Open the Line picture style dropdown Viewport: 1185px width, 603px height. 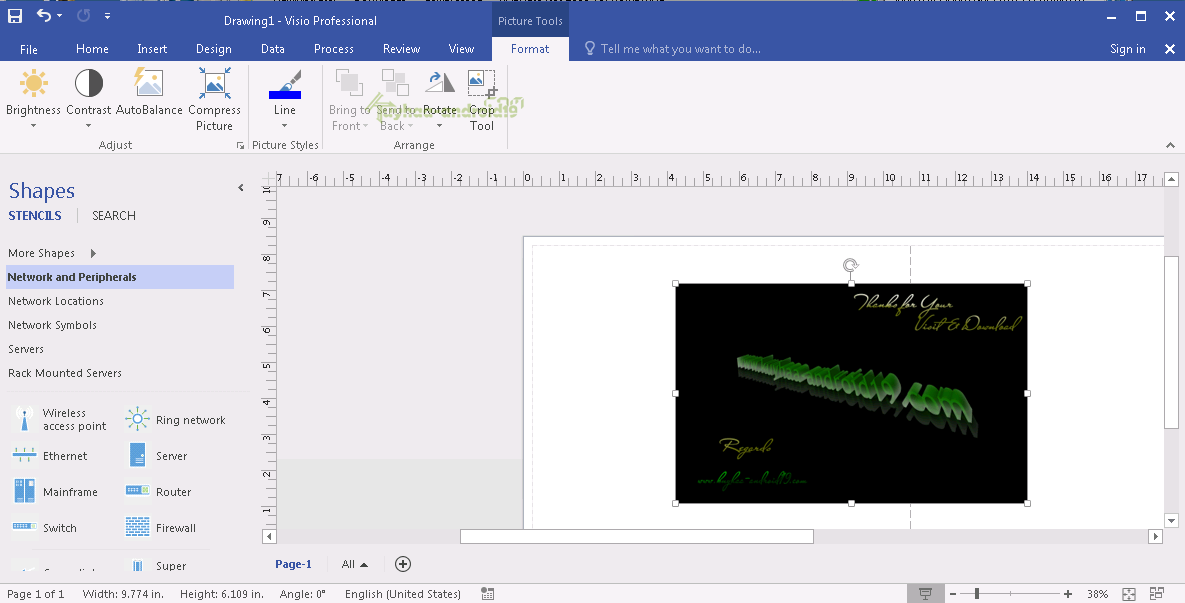coord(285,98)
